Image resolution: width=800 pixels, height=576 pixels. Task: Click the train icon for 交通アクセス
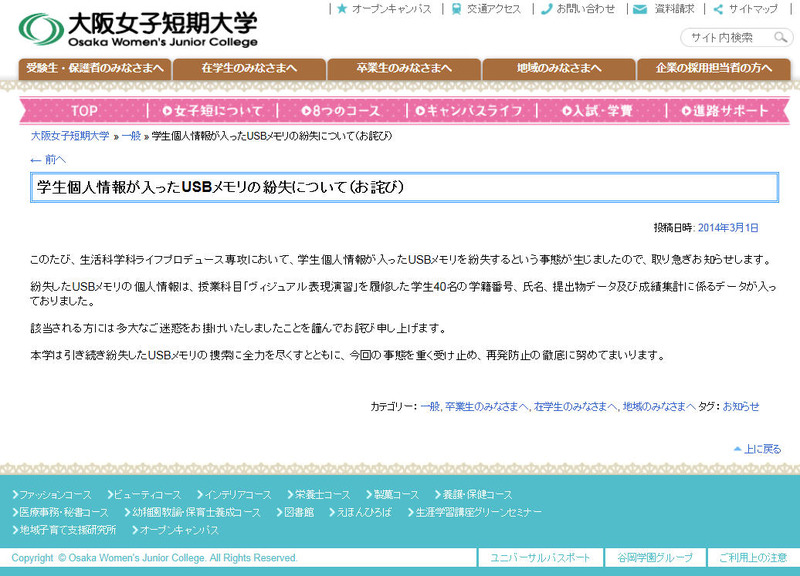457,9
